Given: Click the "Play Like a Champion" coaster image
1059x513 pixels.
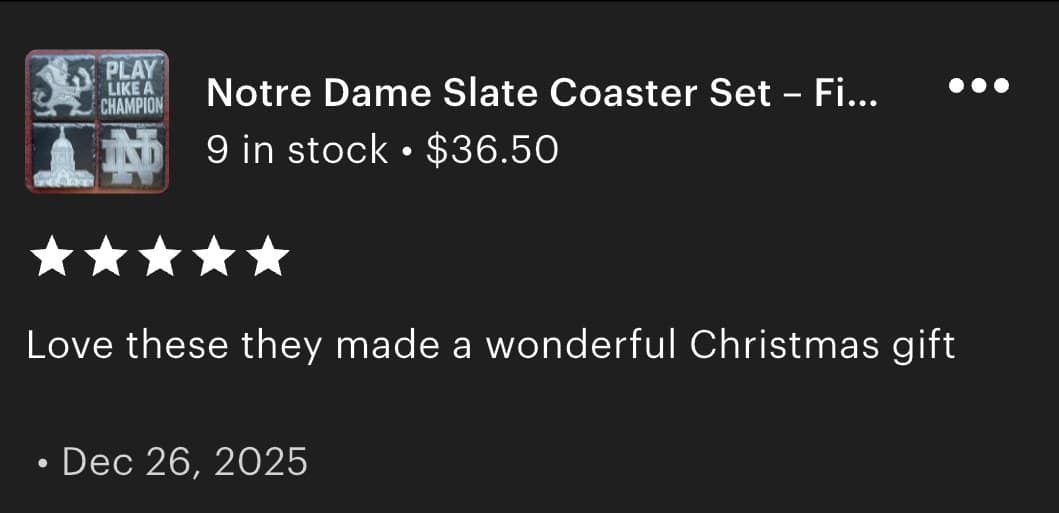Looking at the screenshot, I should (132, 86).
